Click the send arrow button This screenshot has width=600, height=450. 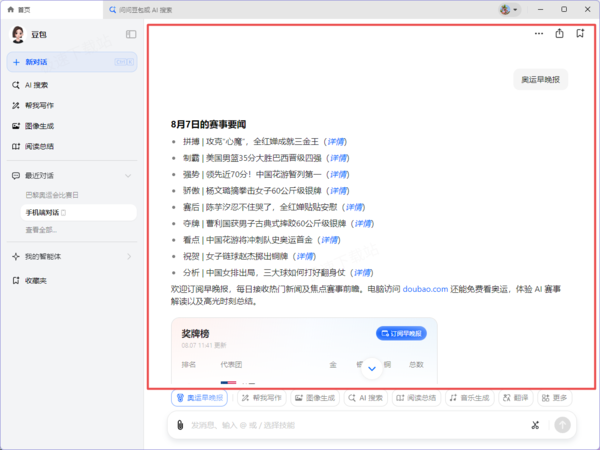[562, 425]
